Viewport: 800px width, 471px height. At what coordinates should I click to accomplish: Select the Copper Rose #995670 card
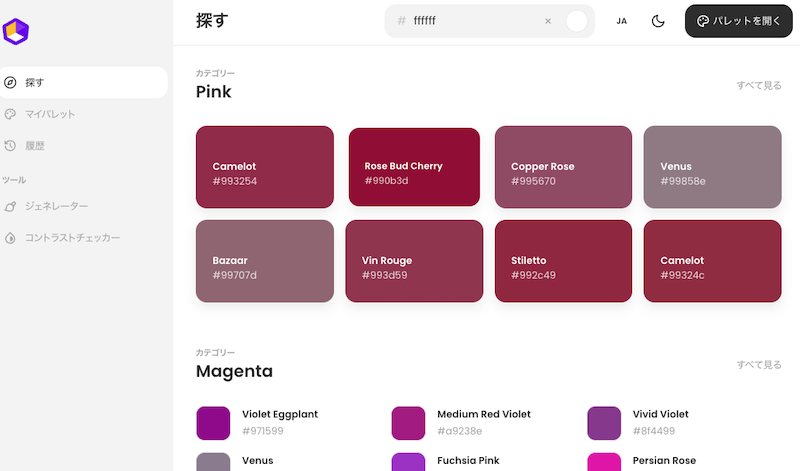tap(563, 167)
